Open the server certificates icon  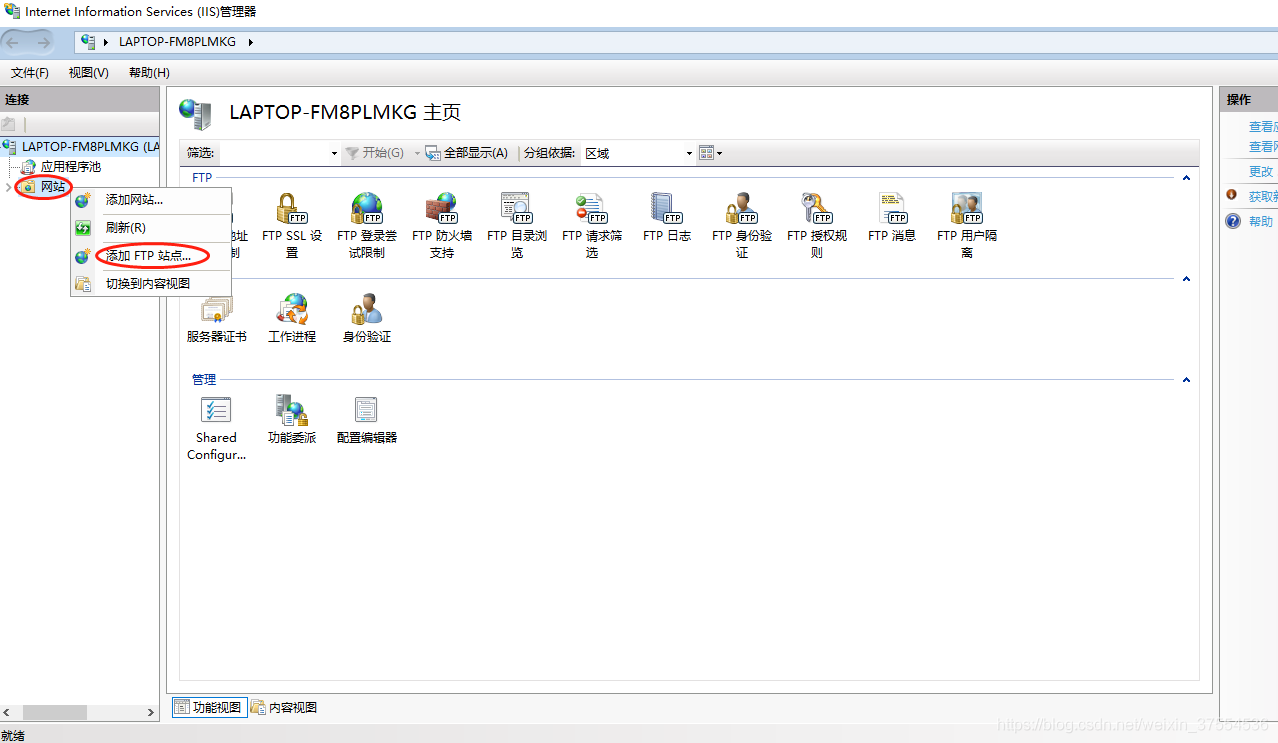(217, 318)
